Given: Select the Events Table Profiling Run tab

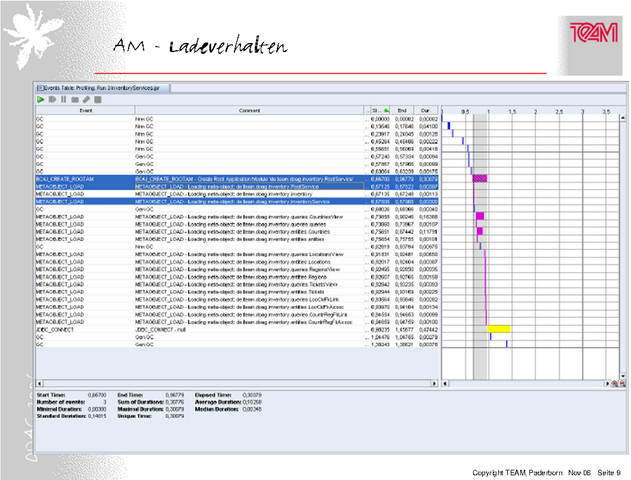Looking at the screenshot, I should pyautogui.click(x=103, y=88).
